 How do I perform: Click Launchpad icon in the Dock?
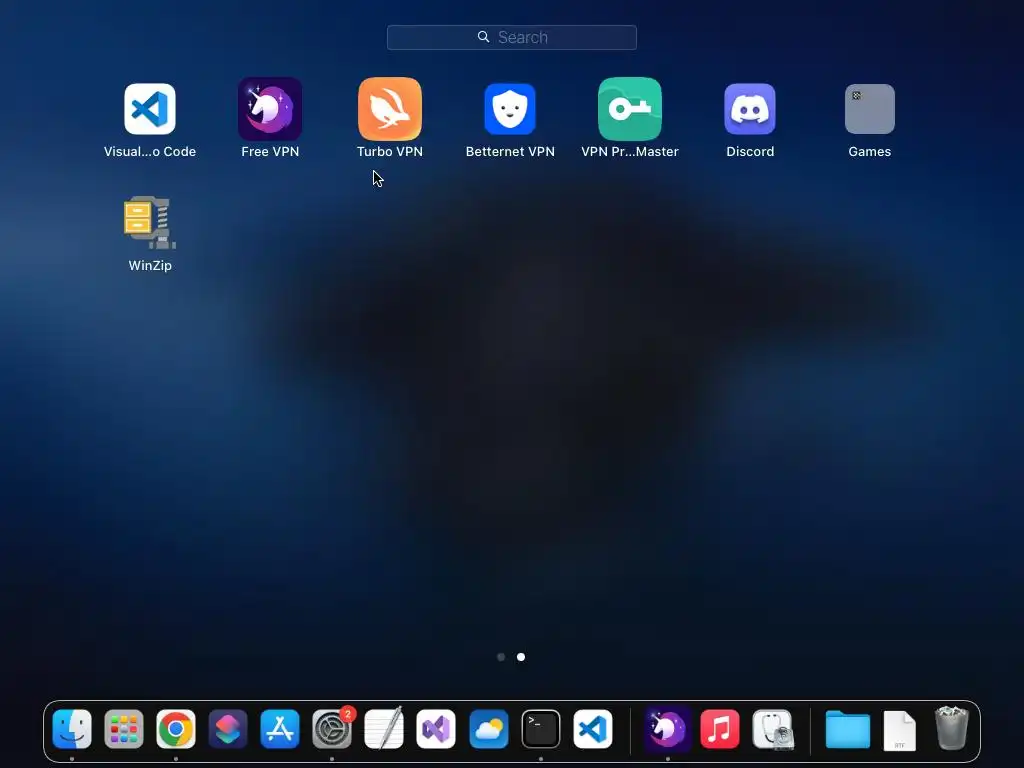tap(124, 729)
